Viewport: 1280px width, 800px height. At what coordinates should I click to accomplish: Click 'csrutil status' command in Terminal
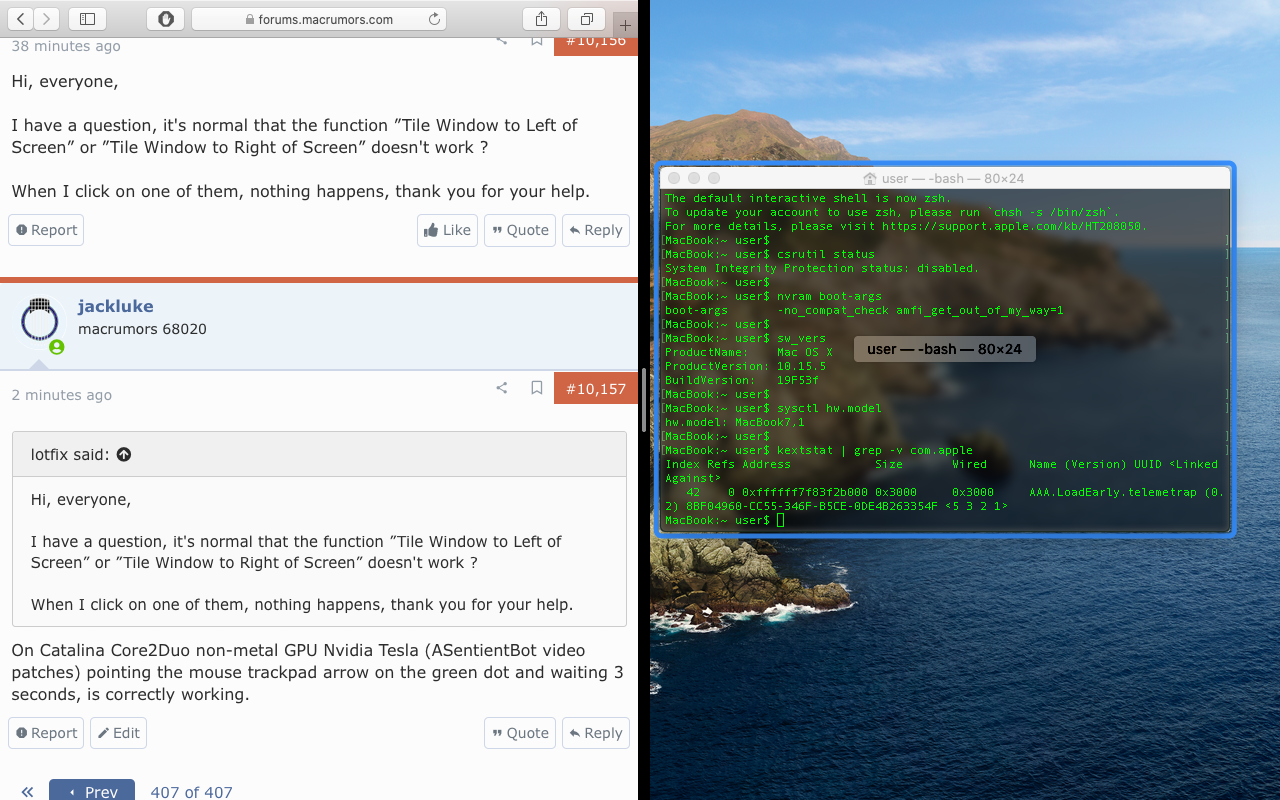(826, 254)
